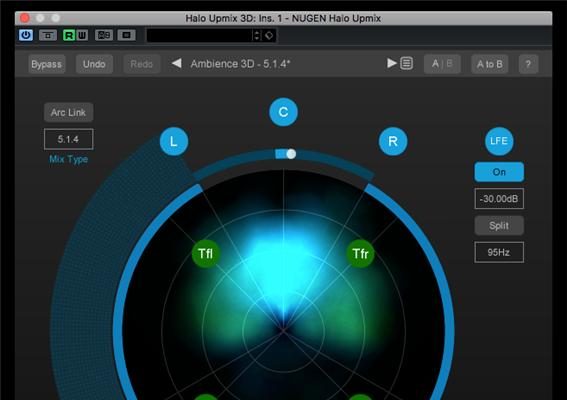Enable the Write automation W button
This screenshot has width=567, height=400.
click(x=82, y=35)
